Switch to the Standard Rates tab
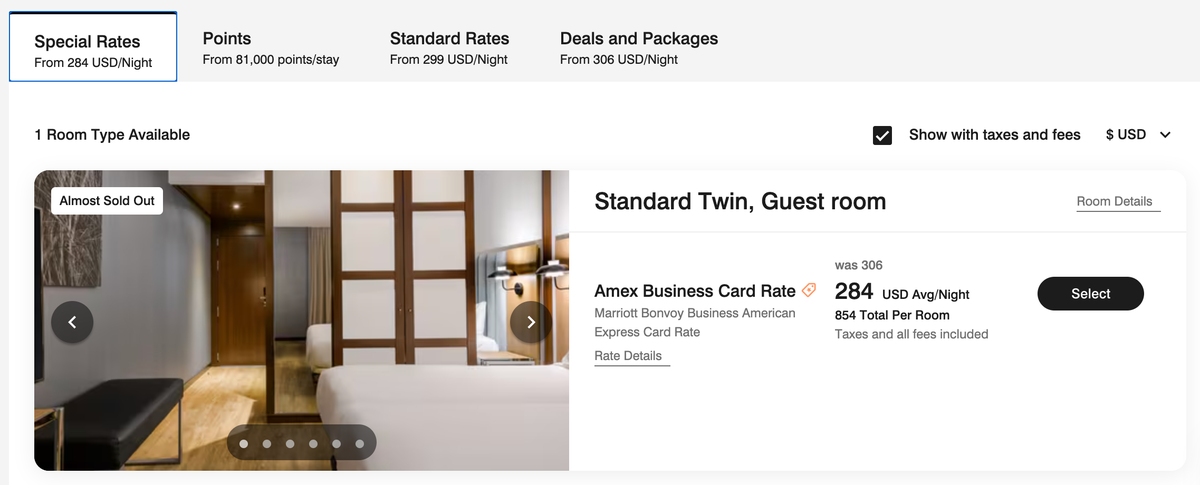This screenshot has height=485, width=1200. coord(450,48)
